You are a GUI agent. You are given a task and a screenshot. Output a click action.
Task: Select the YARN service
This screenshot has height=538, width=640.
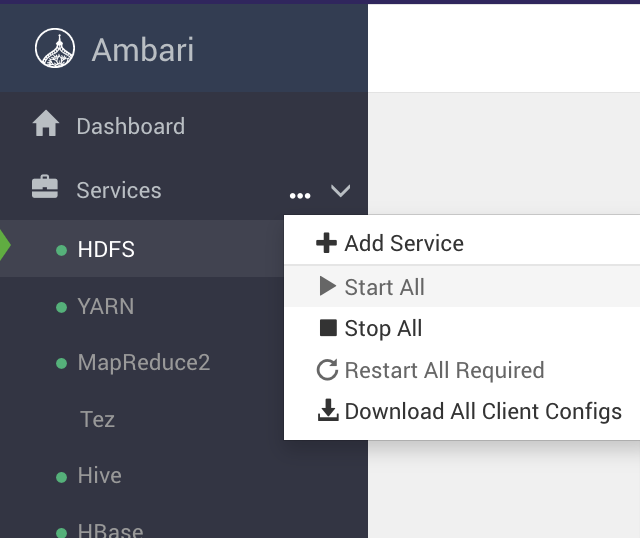pyautogui.click(x=106, y=306)
